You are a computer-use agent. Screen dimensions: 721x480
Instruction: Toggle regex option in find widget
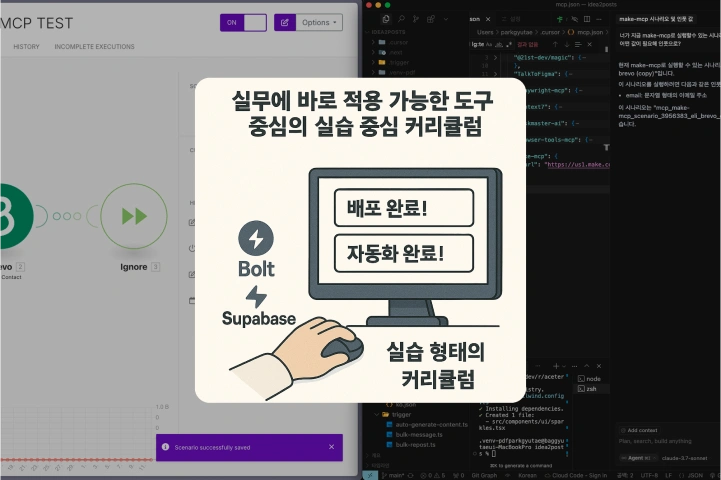click(509, 45)
